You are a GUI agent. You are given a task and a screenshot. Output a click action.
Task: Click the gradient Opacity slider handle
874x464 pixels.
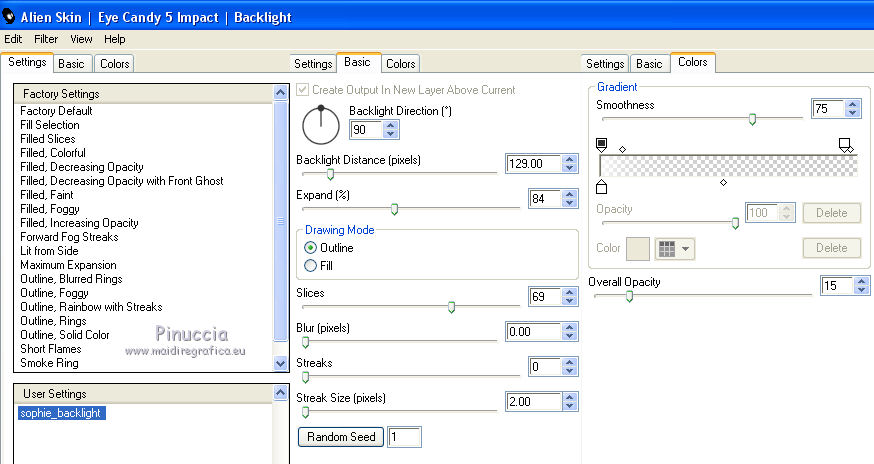735,223
